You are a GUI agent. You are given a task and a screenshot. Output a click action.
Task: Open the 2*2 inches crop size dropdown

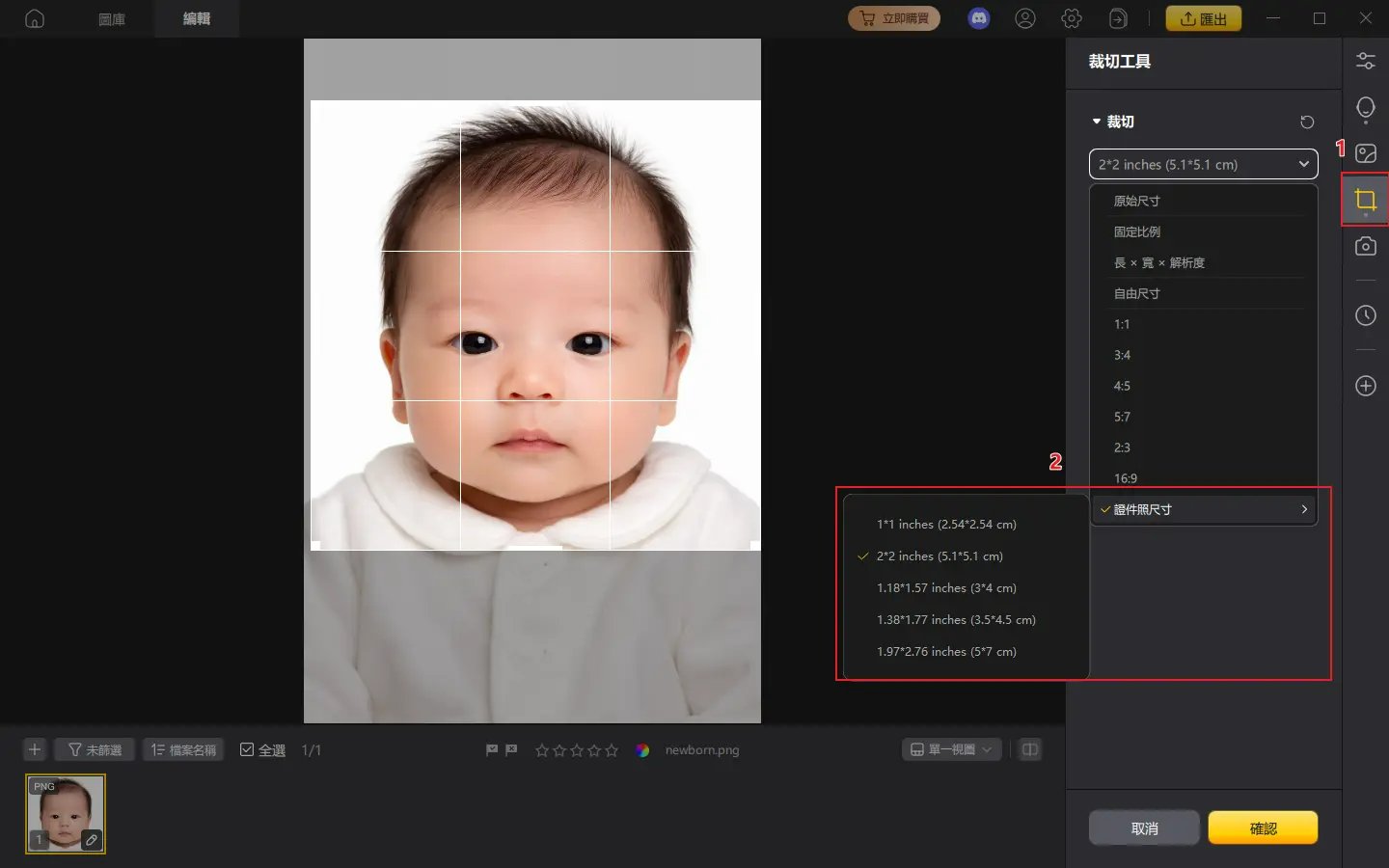click(1203, 164)
